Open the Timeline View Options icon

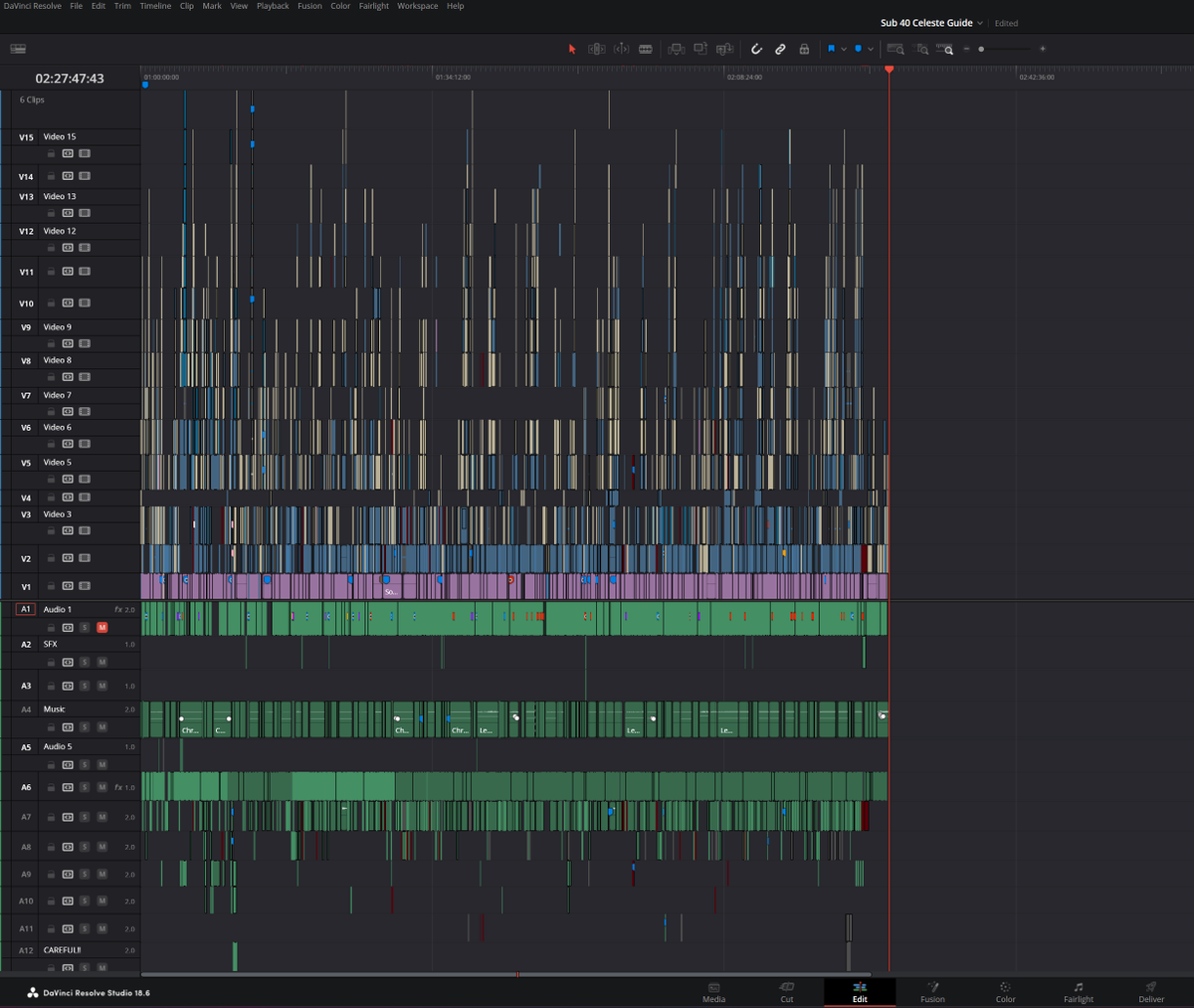[18, 49]
